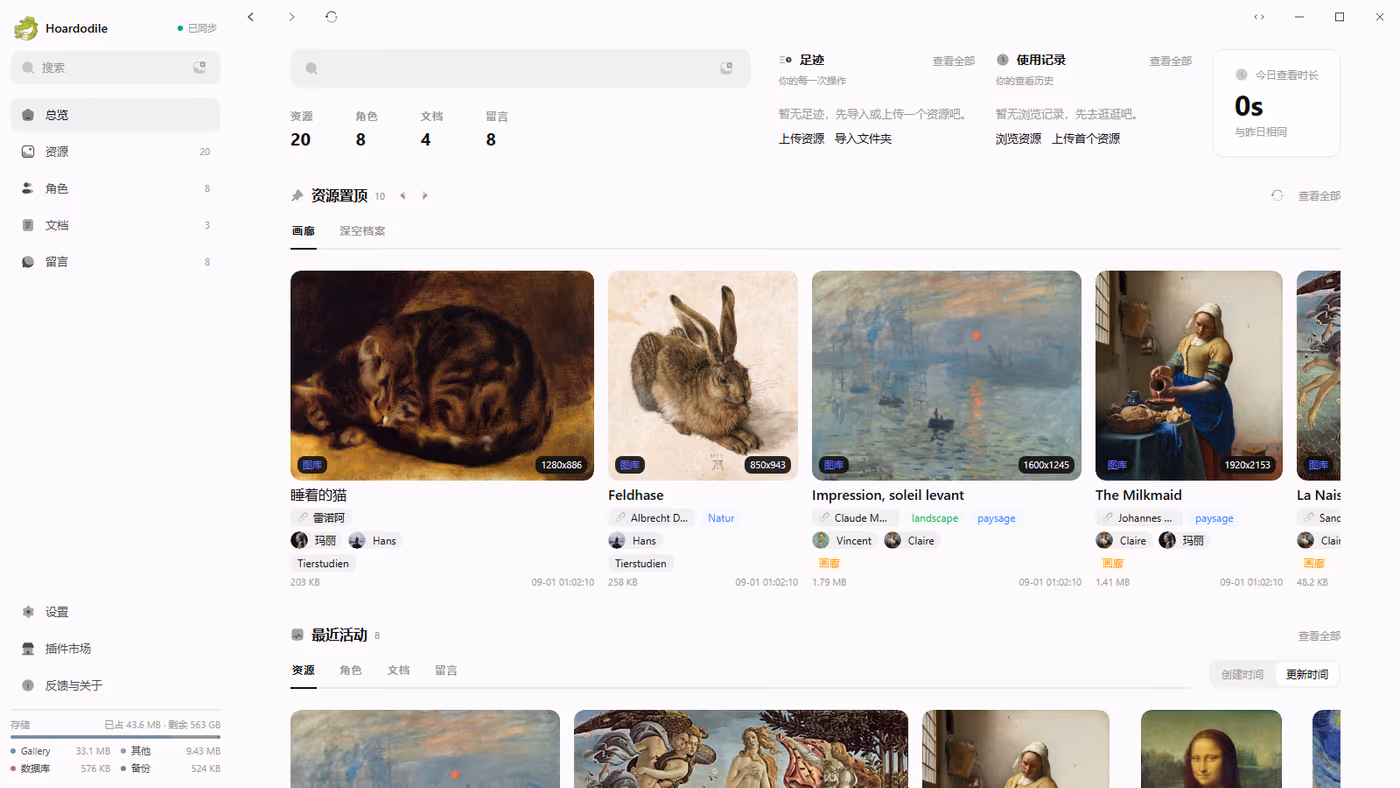Open 查看全部 next to 足迹
Viewport: 1400px width, 788px height.
click(954, 61)
